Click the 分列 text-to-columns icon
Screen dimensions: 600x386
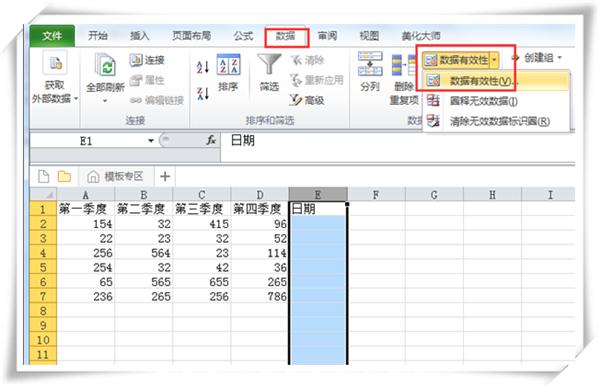pyautogui.click(x=370, y=64)
